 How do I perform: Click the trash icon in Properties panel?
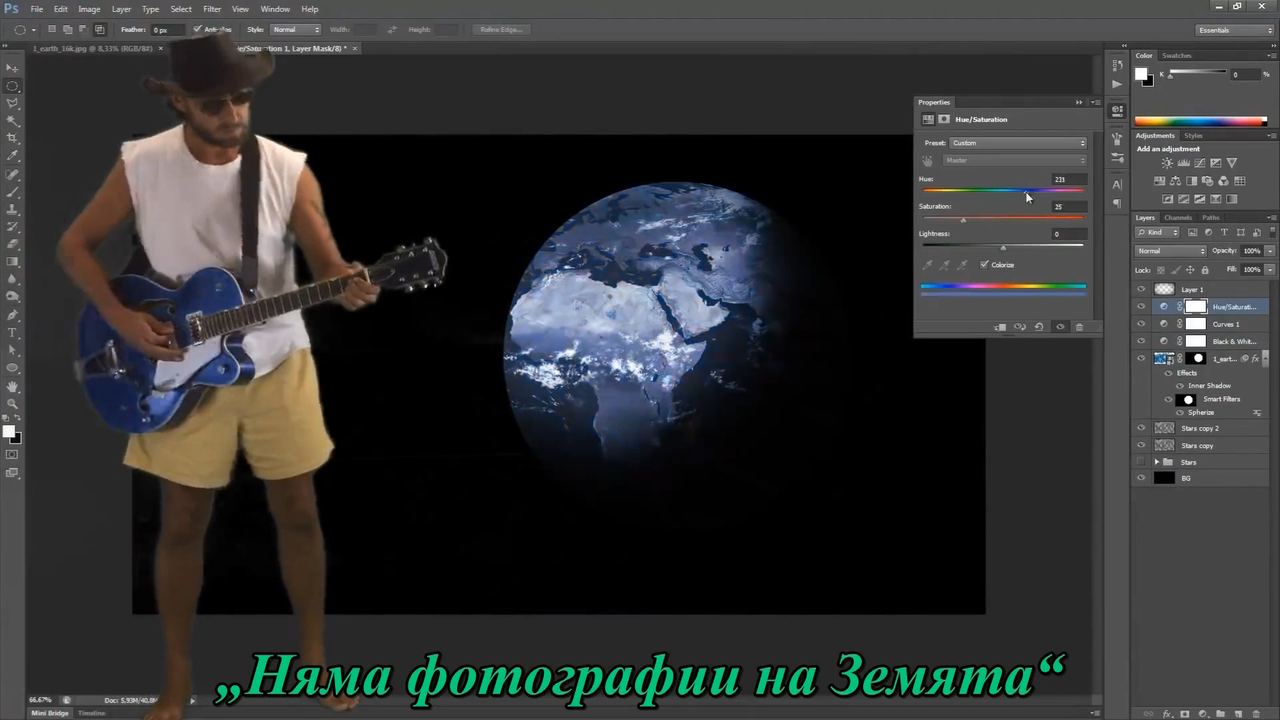1079,327
